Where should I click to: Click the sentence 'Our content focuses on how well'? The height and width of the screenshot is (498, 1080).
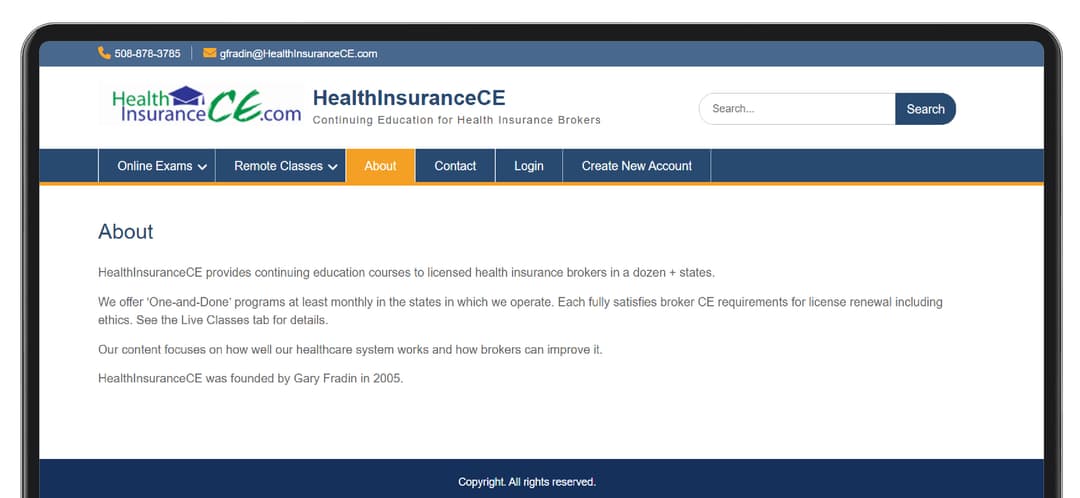(x=350, y=350)
